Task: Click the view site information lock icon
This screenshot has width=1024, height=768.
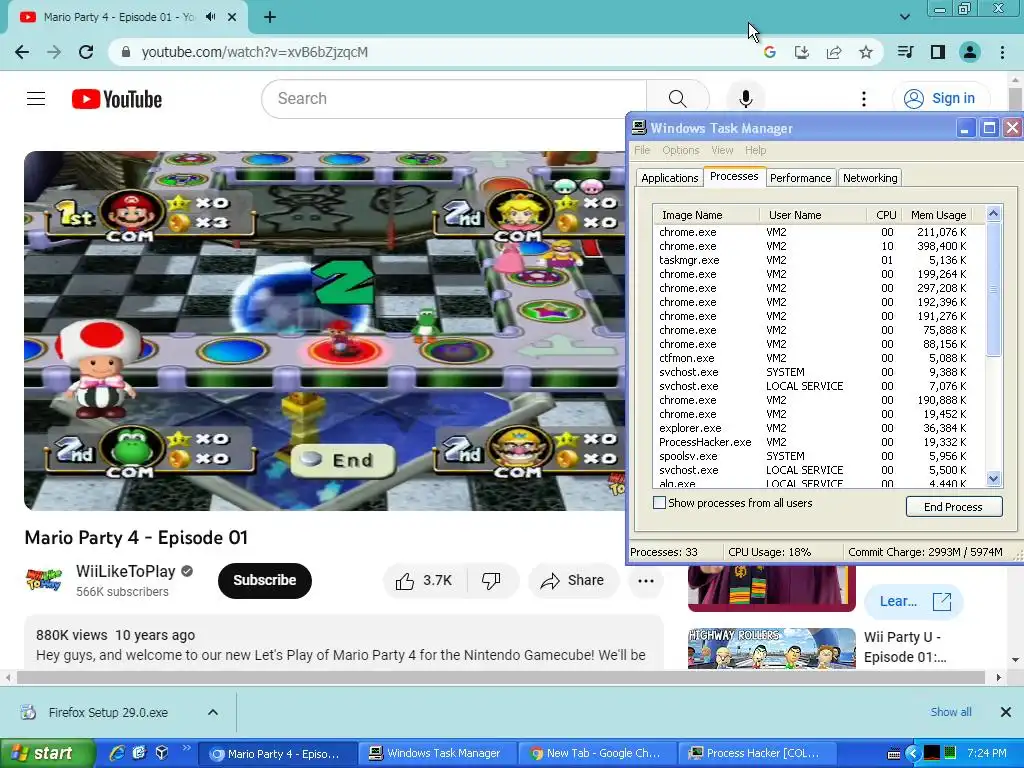Action: 126,52
